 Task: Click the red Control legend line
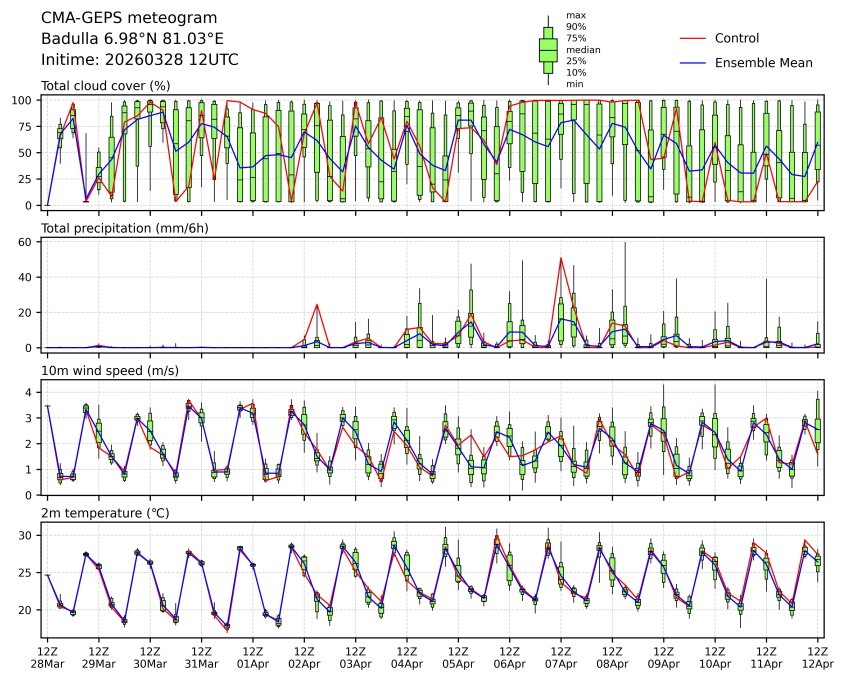click(693, 39)
